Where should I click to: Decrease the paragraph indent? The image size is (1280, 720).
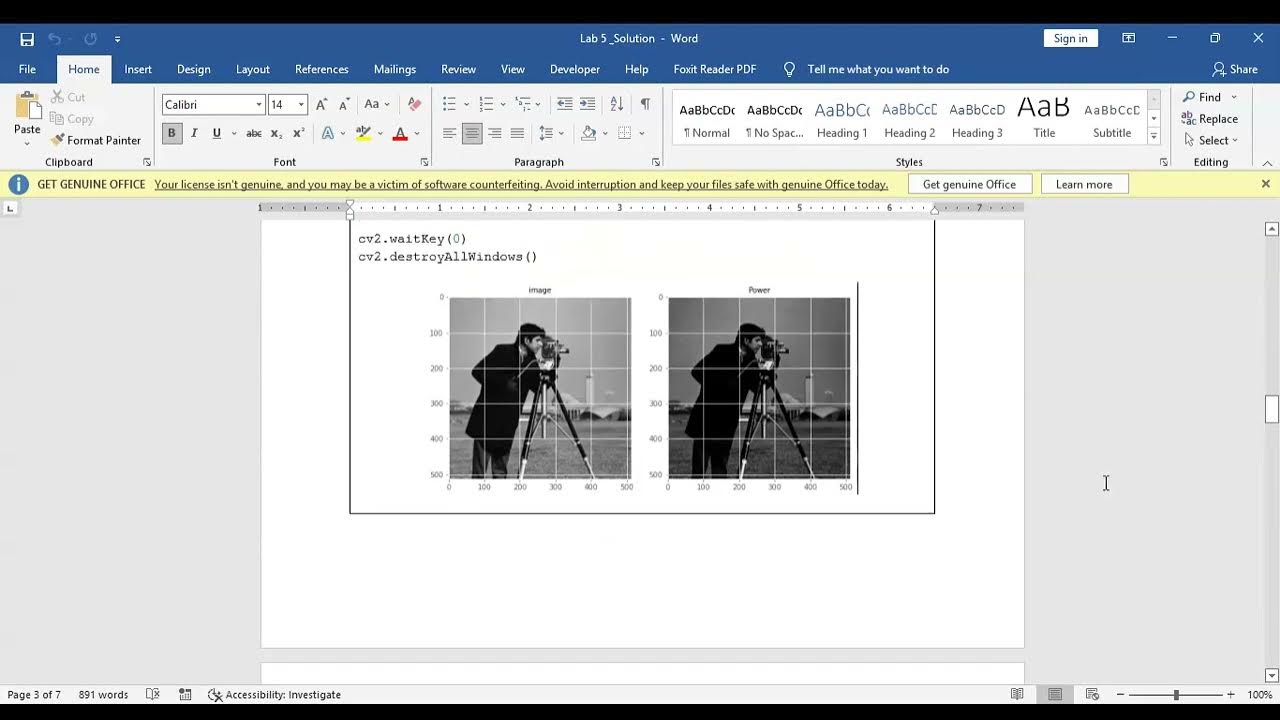[564, 104]
